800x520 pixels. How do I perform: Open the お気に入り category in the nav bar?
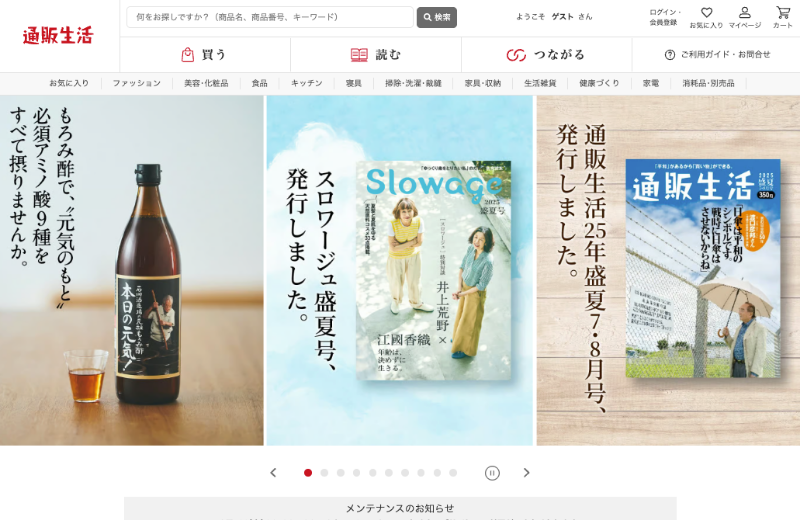(69, 83)
